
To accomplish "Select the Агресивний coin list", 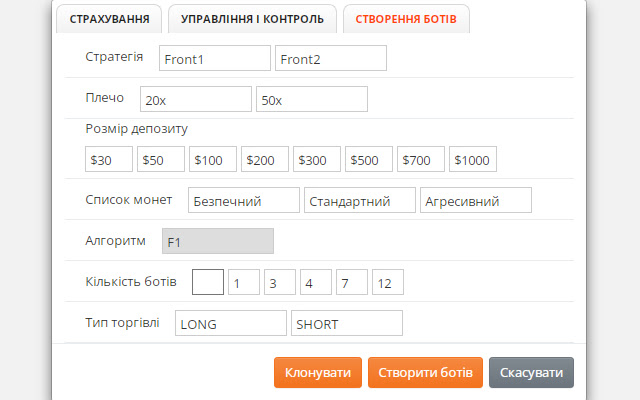I will [476, 200].
